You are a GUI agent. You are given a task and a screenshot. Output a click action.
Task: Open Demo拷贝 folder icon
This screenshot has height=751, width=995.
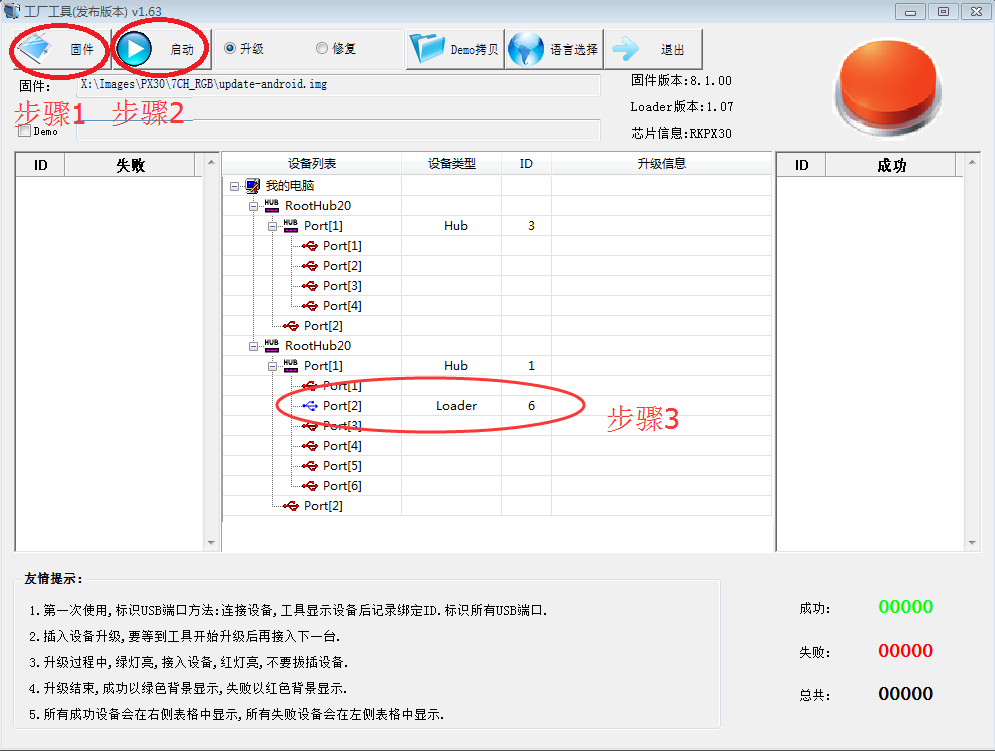(428, 49)
